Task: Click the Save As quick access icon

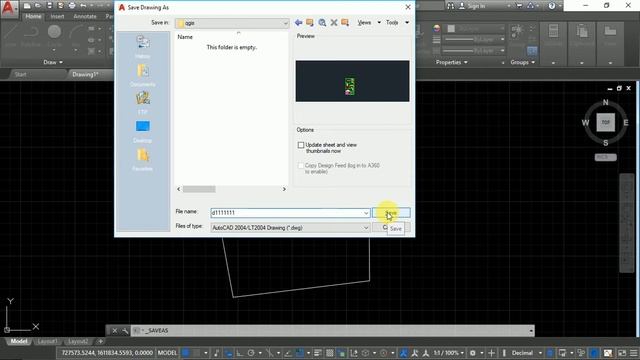Action: (x=60, y=6)
